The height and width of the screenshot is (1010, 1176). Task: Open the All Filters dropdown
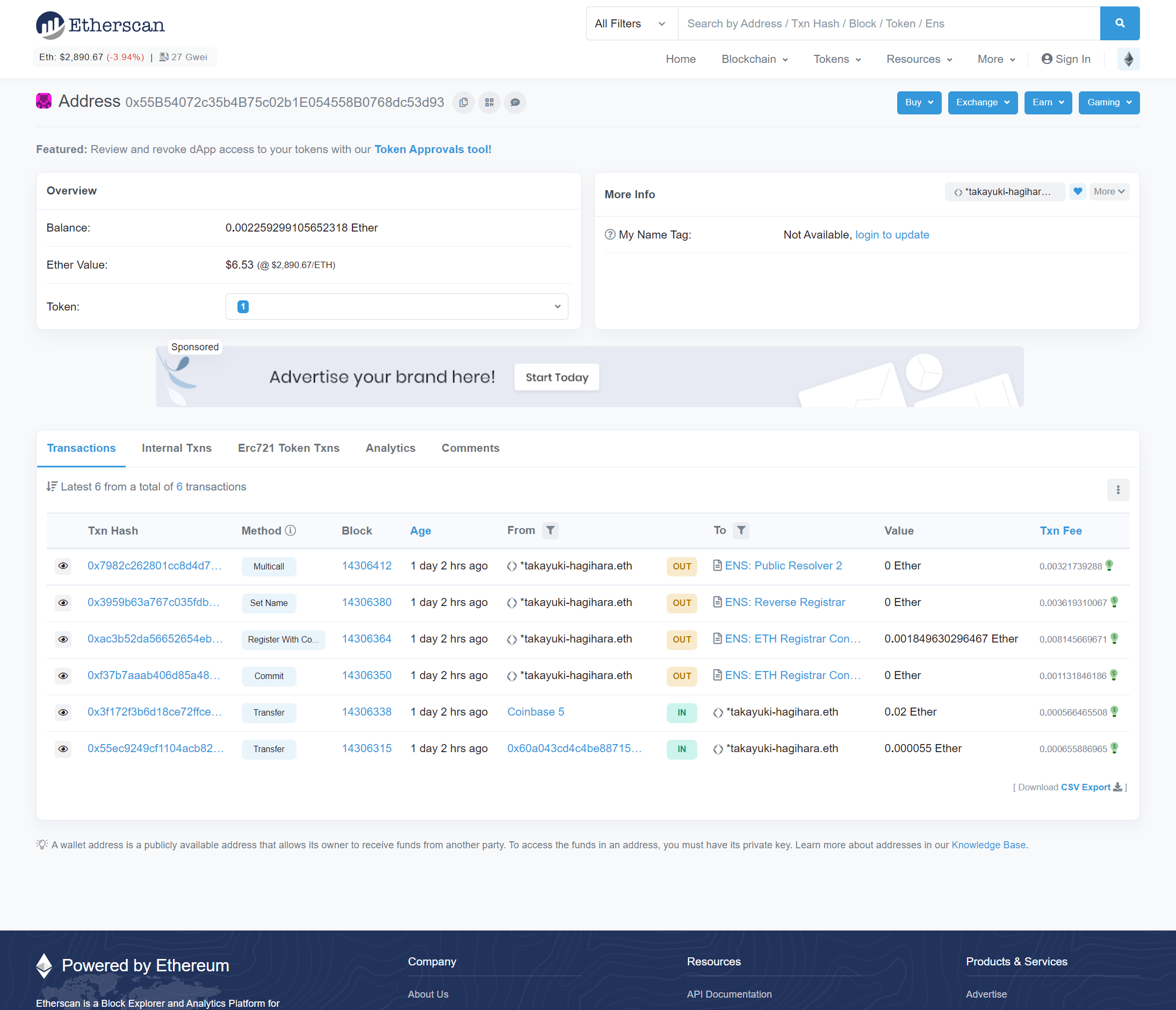pyautogui.click(x=632, y=23)
